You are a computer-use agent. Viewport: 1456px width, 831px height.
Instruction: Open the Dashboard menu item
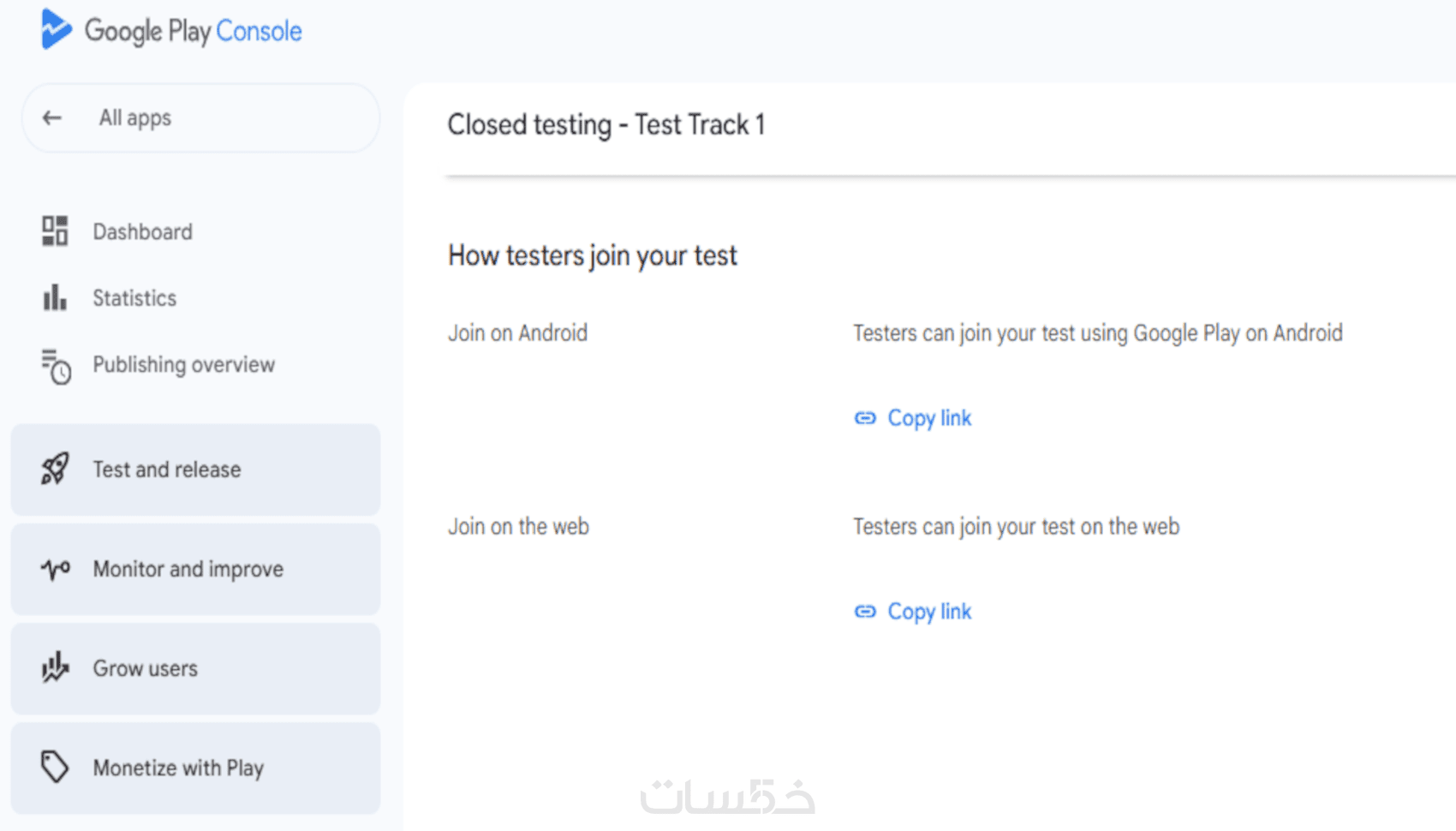click(x=142, y=232)
